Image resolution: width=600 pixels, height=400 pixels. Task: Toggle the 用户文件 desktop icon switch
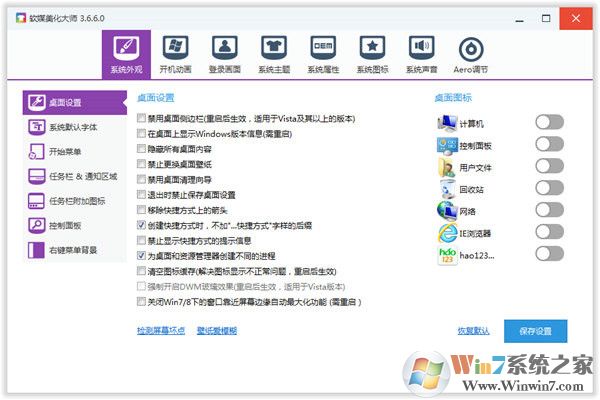[x=549, y=166]
